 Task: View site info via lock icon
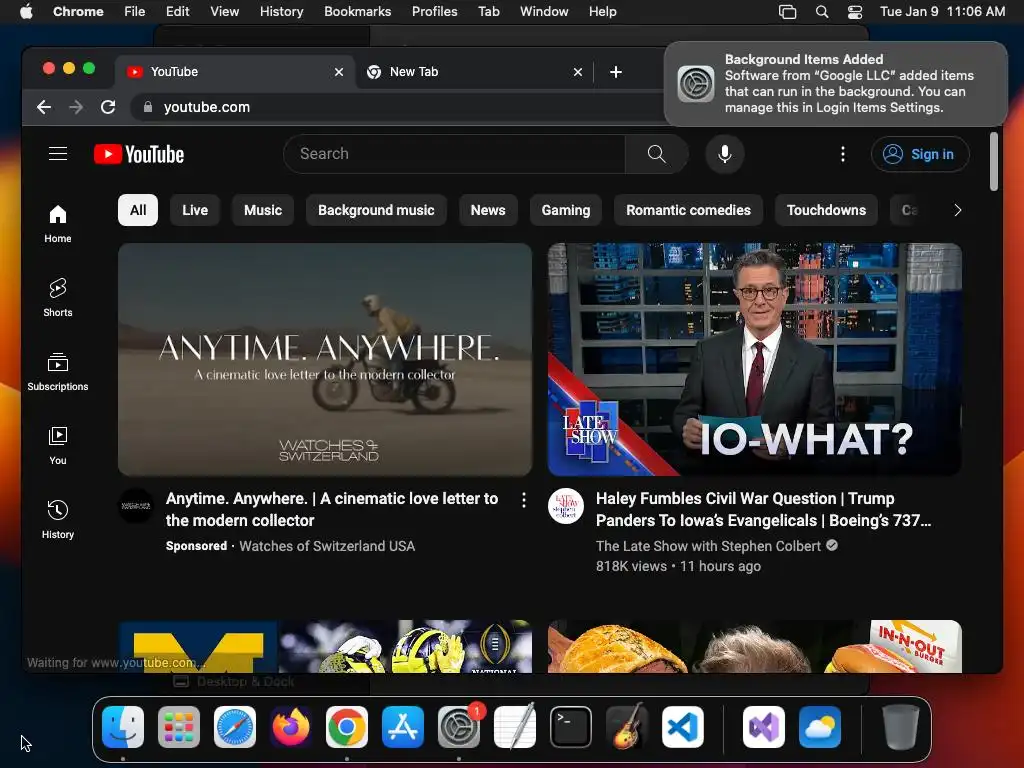148,107
